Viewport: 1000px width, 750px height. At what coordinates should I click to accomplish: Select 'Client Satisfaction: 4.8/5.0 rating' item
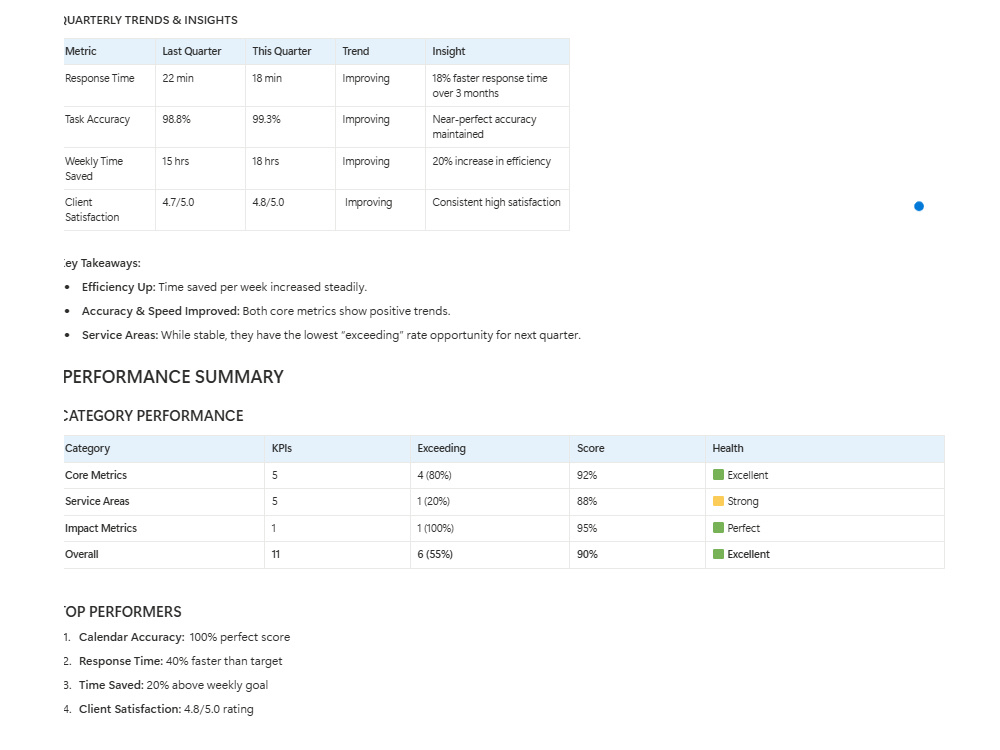coord(166,709)
